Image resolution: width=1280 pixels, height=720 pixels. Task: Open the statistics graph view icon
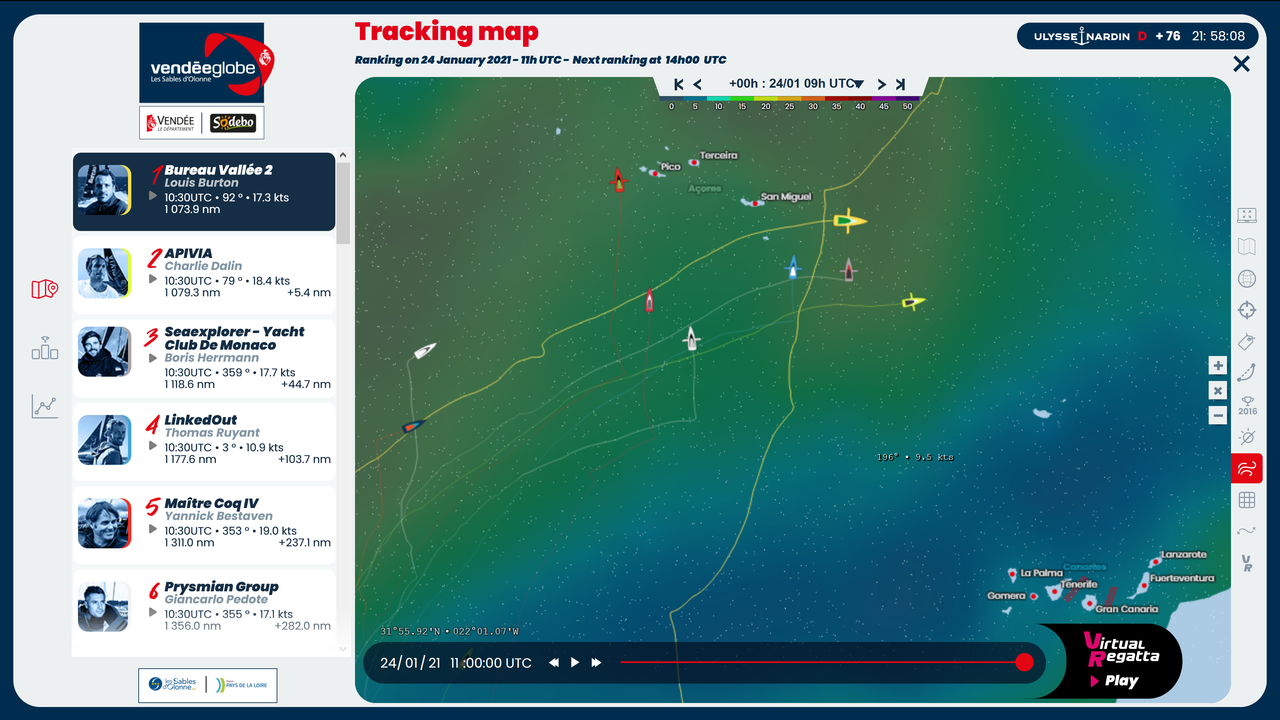pyautogui.click(x=44, y=405)
